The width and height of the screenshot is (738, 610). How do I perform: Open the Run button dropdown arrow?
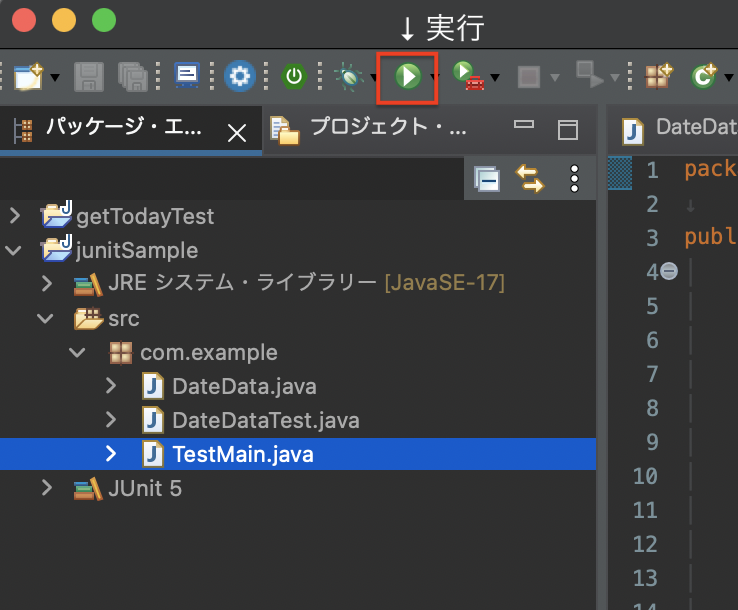coord(433,77)
